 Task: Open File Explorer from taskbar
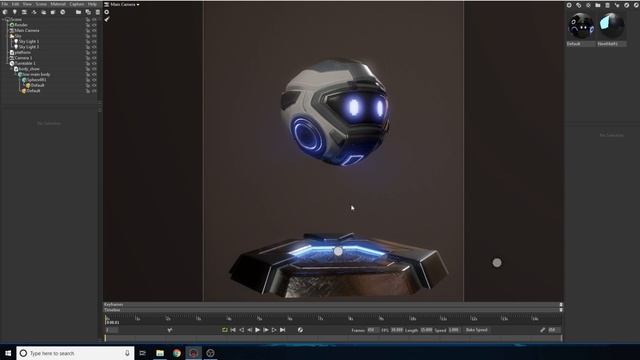coord(160,353)
